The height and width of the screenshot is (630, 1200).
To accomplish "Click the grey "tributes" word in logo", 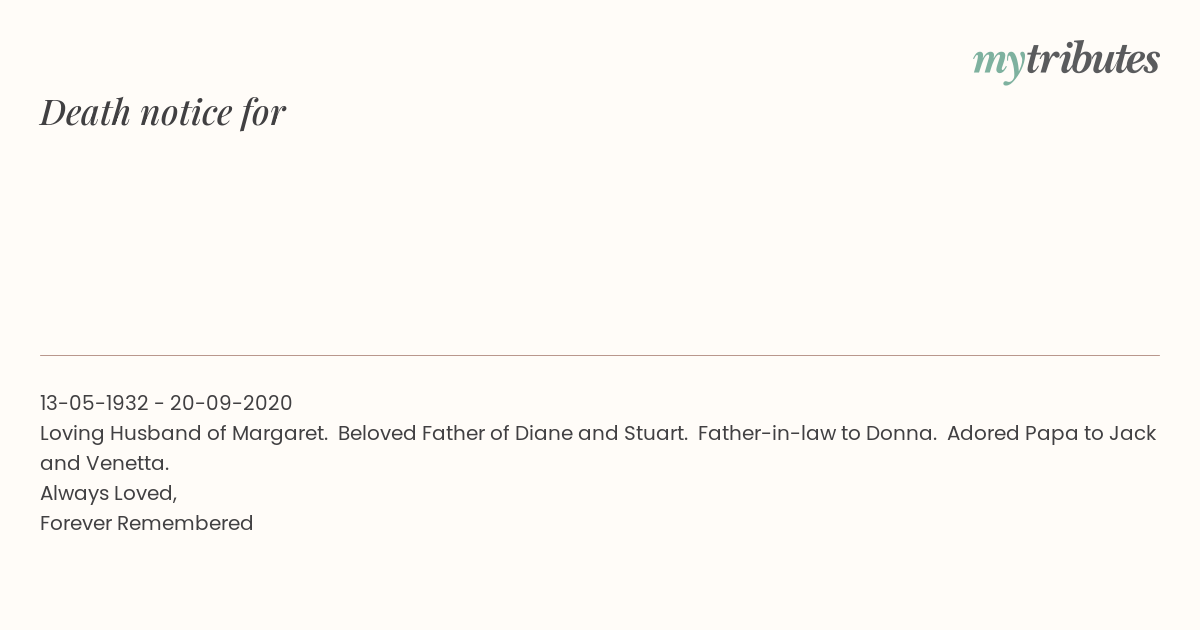I will pos(1093,59).
